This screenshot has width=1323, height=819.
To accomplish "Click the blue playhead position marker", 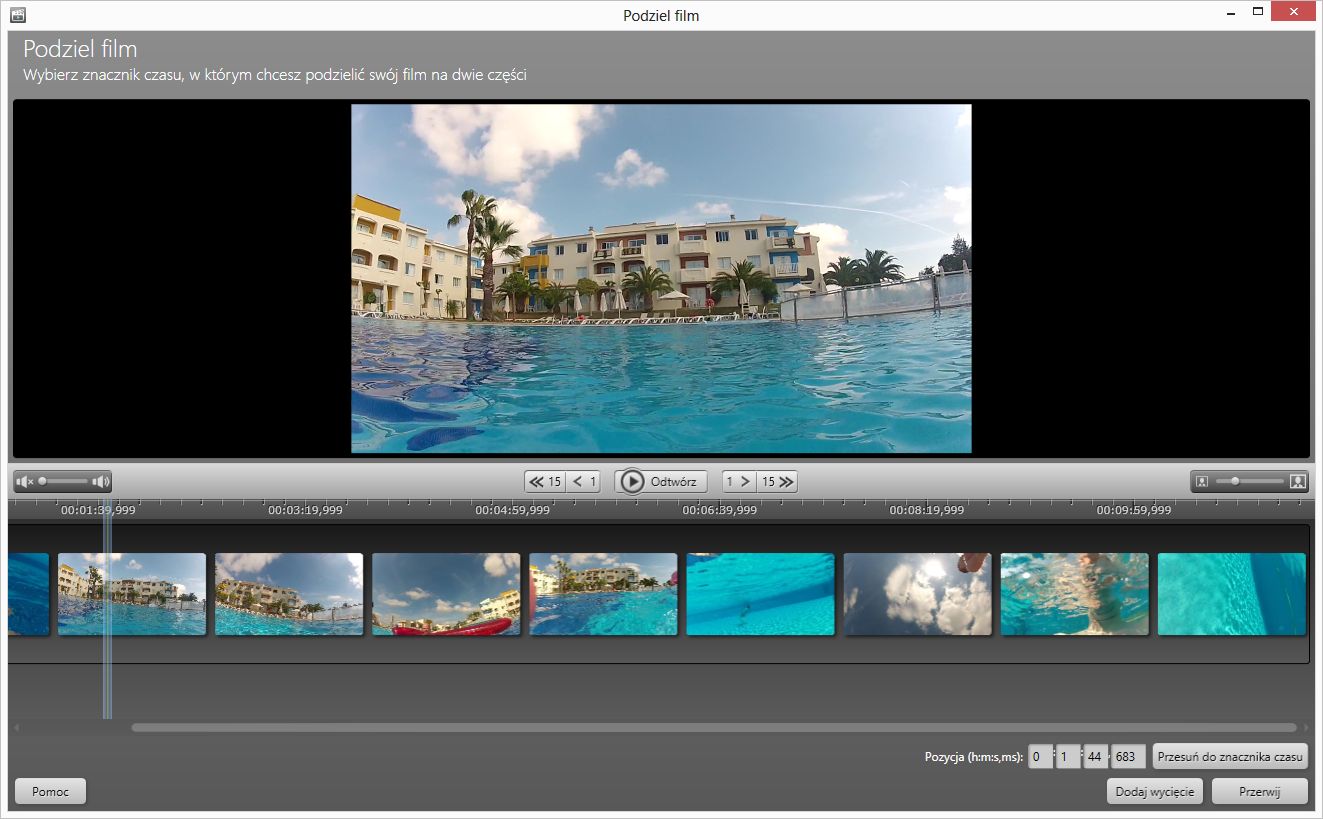I will click(x=107, y=610).
